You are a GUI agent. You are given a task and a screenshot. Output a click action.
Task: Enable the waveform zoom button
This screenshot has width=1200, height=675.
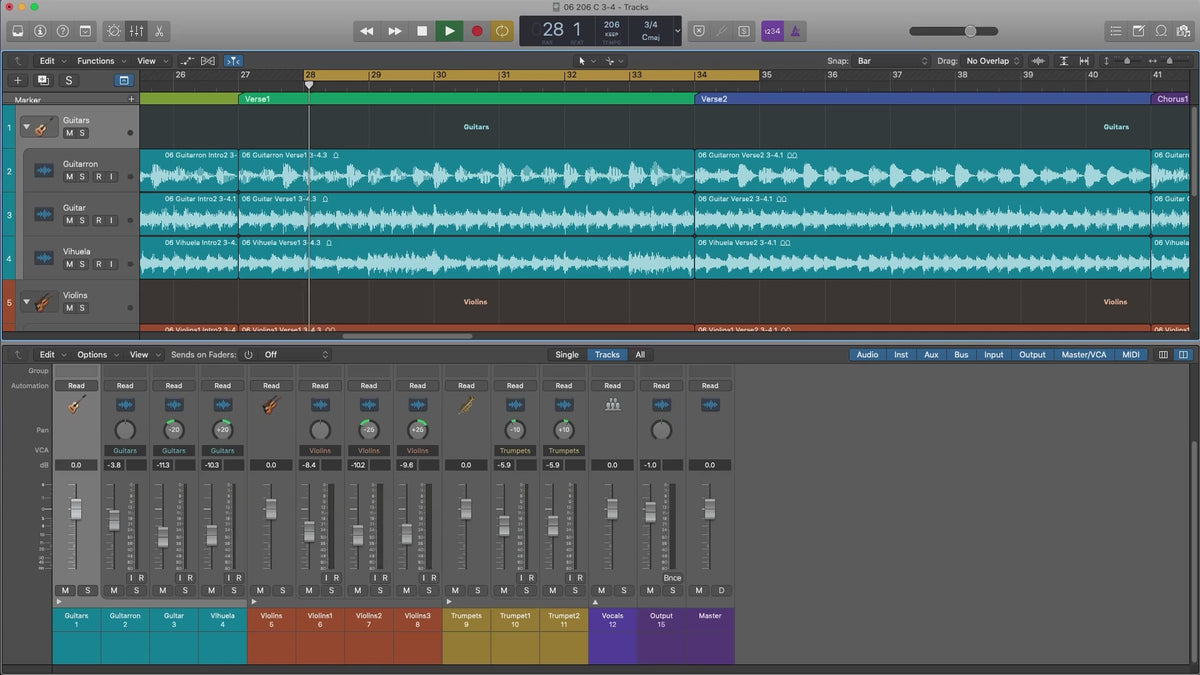point(1037,61)
